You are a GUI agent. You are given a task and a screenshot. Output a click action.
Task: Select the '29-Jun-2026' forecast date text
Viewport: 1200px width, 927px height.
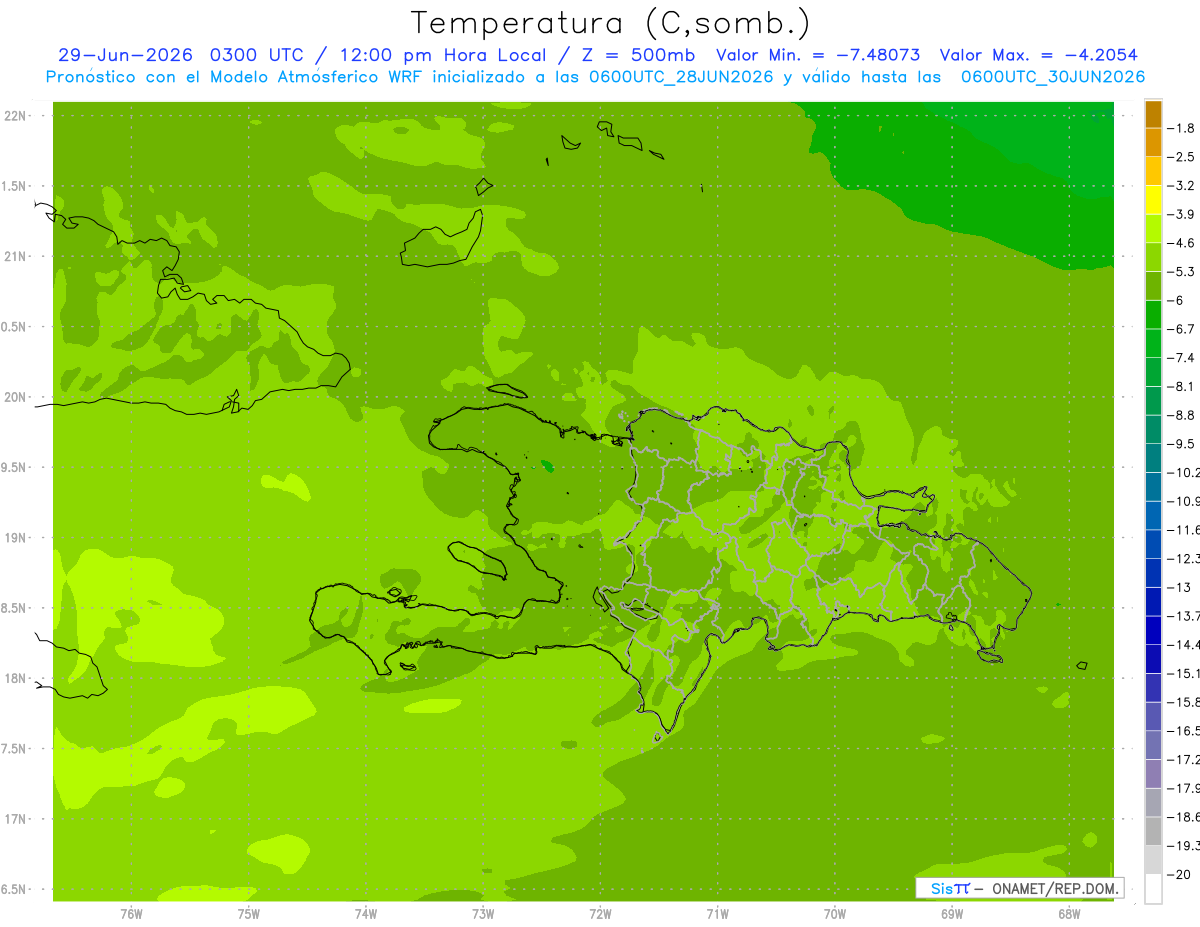tap(126, 55)
